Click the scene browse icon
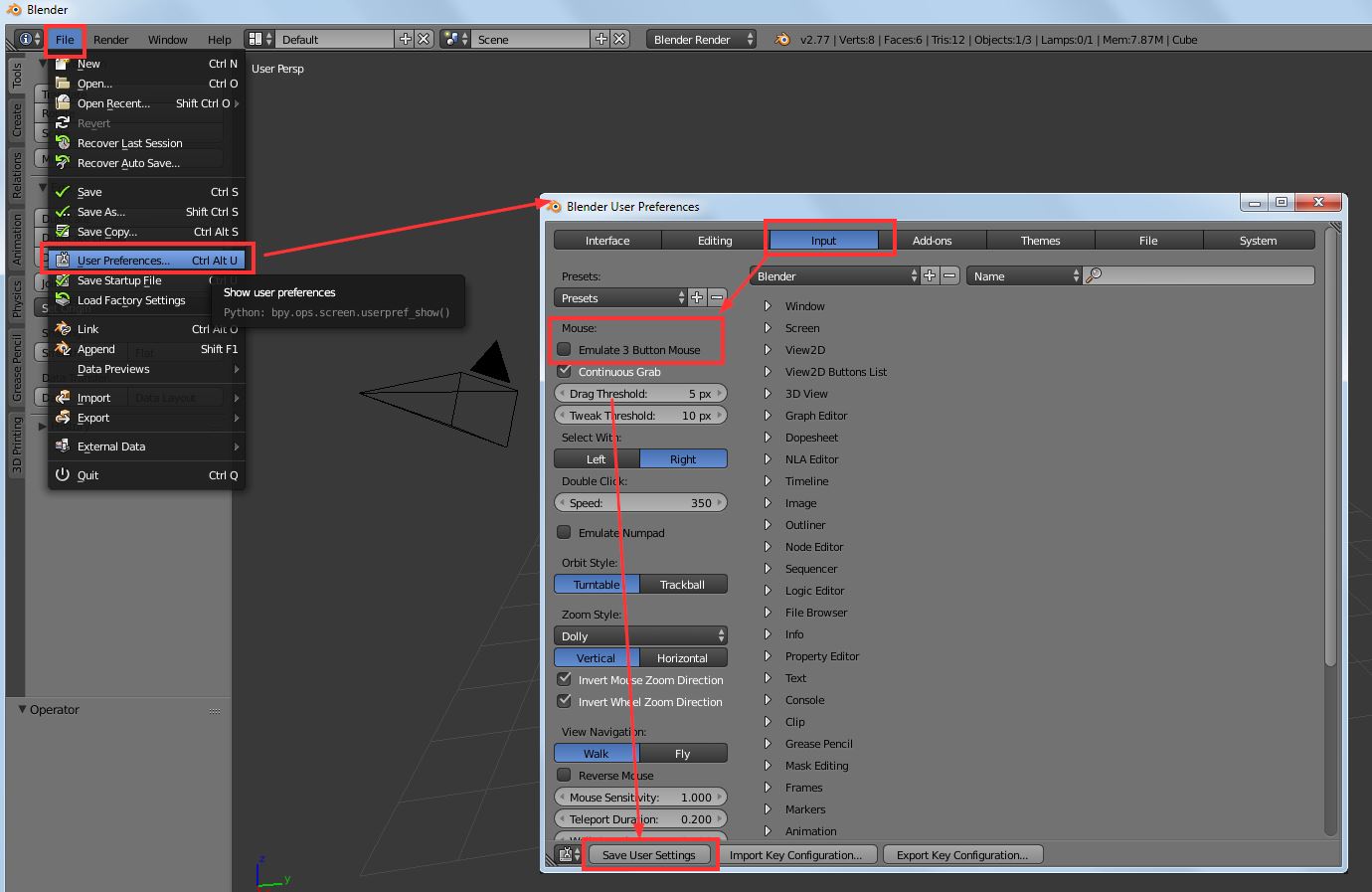Screen dimensions: 1372x892 tap(456, 39)
